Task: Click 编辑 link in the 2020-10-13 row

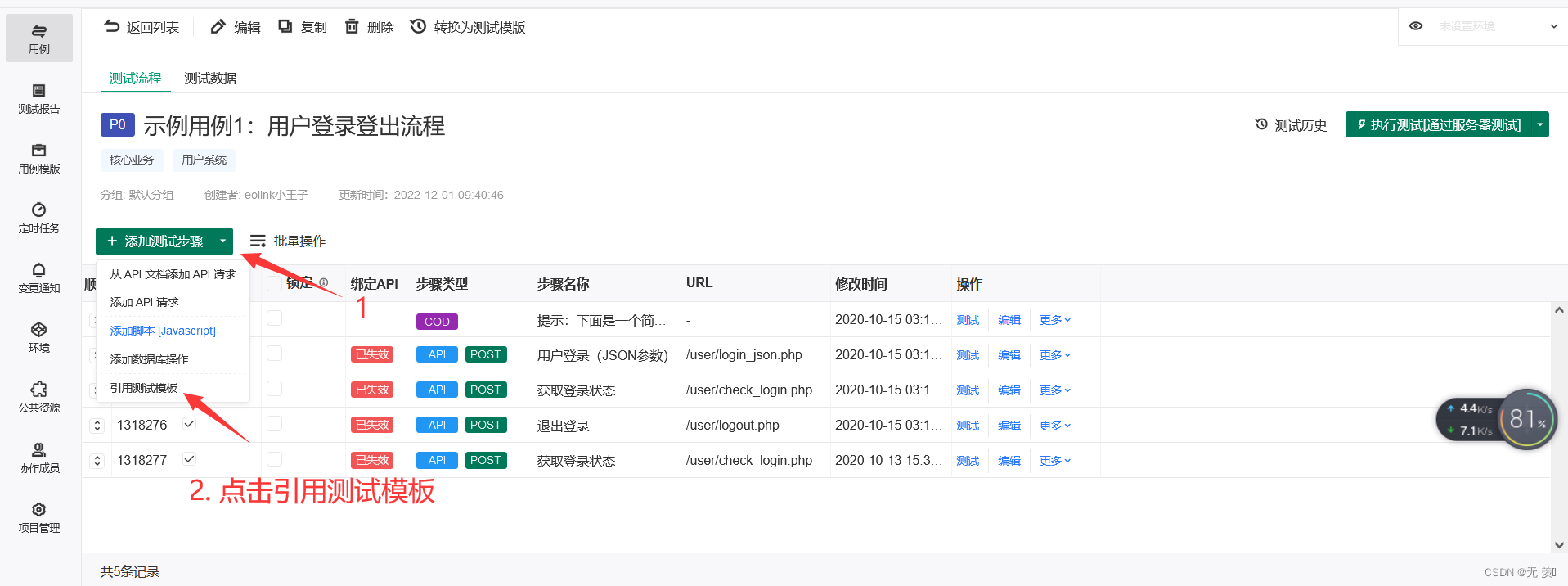Action: click(x=1009, y=461)
